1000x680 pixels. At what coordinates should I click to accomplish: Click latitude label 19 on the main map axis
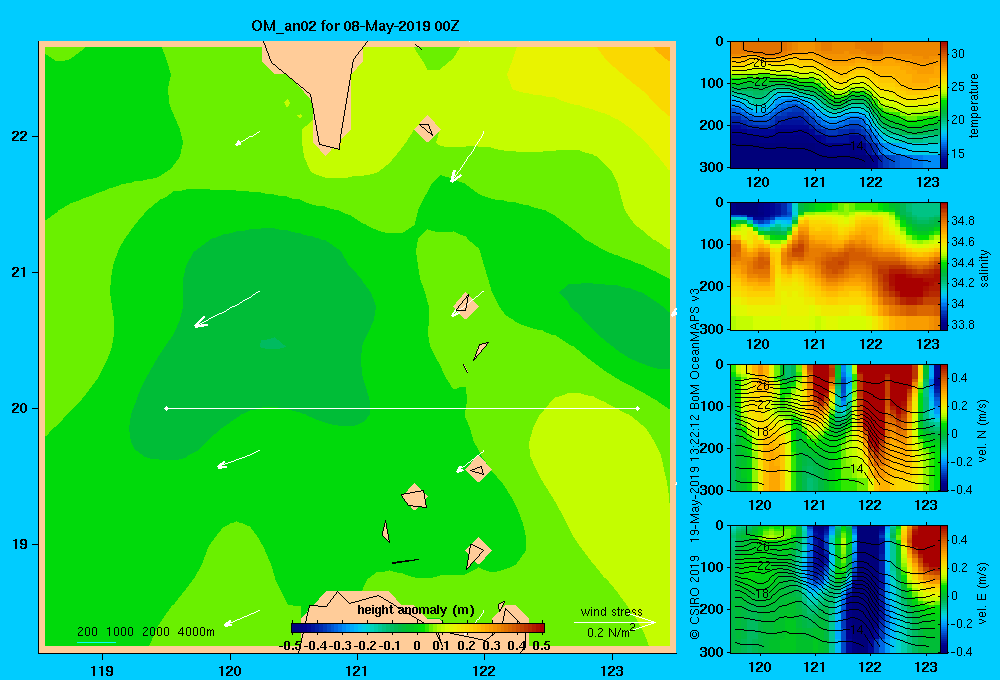click(x=20, y=544)
